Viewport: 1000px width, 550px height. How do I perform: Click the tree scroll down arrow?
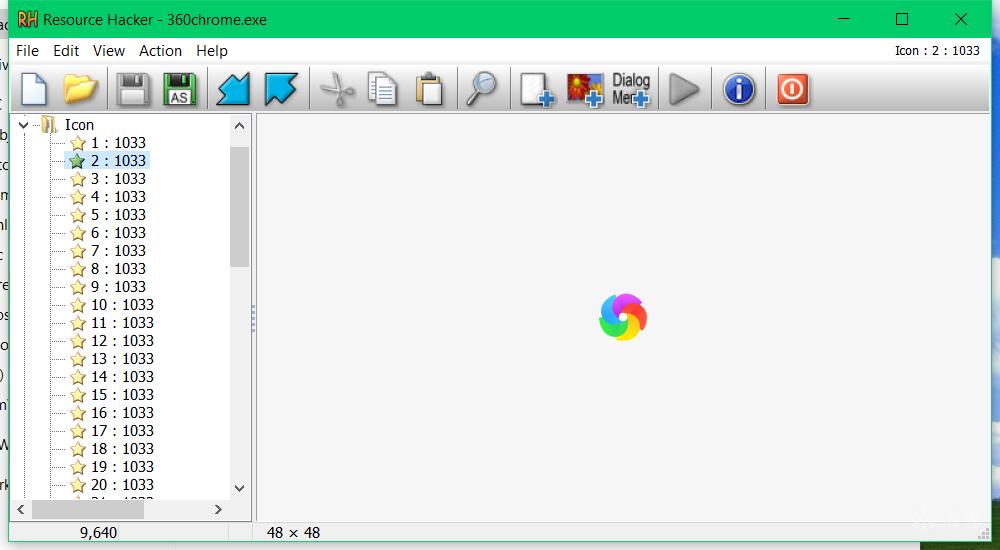pyautogui.click(x=240, y=489)
